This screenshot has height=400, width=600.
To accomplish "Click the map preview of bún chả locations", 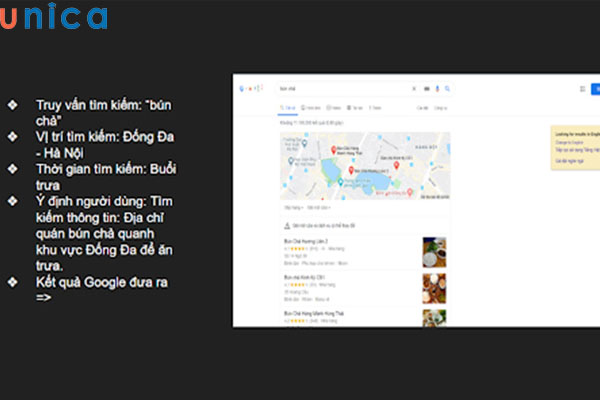I will tap(365, 166).
